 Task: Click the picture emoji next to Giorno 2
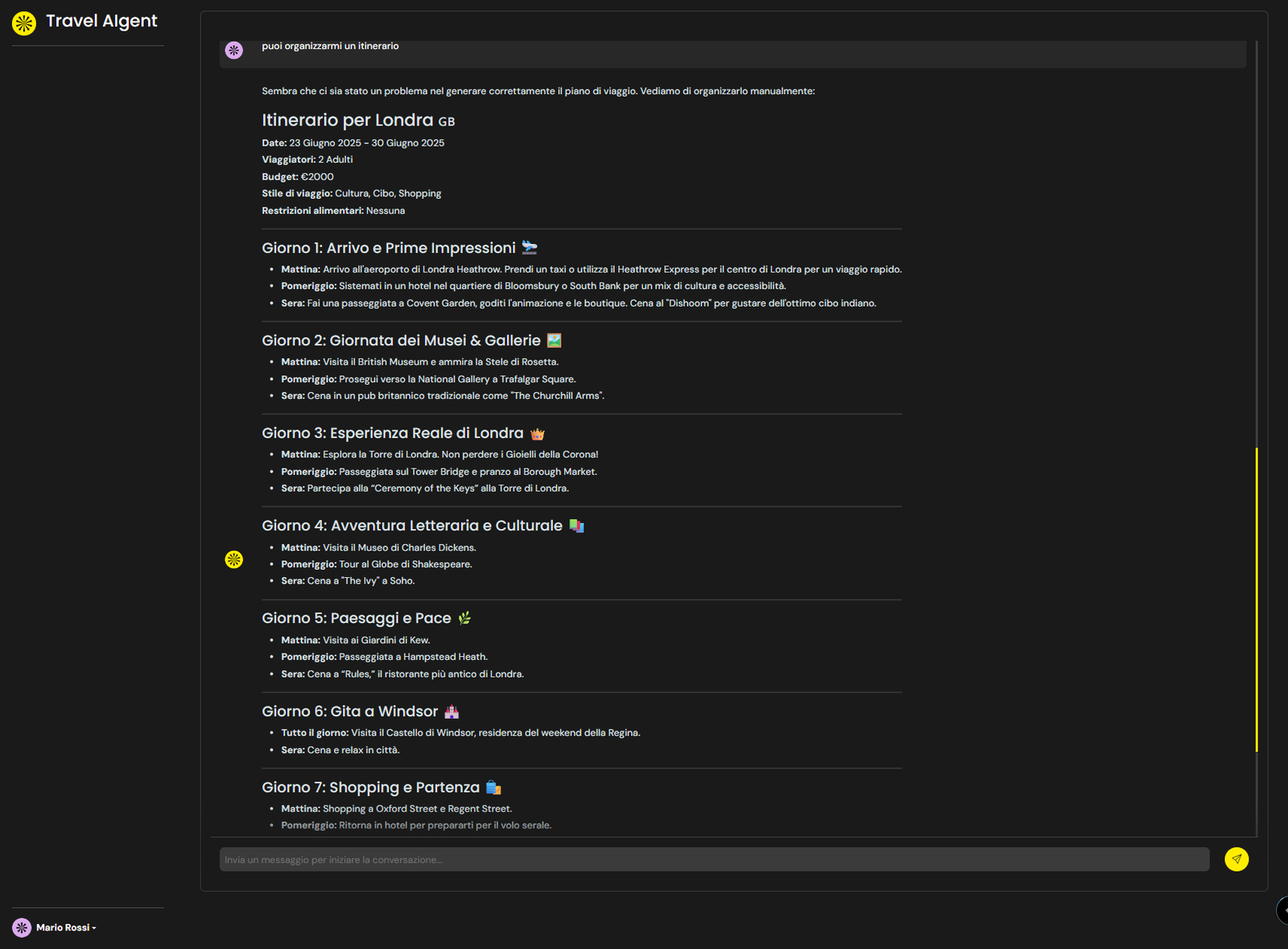[554, 340]
